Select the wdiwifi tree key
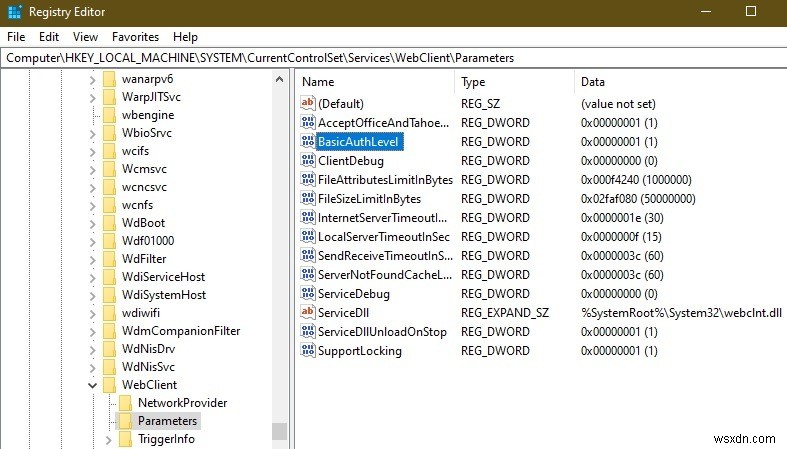This screenshot has height=449, width=787. (x=141, y=313)
